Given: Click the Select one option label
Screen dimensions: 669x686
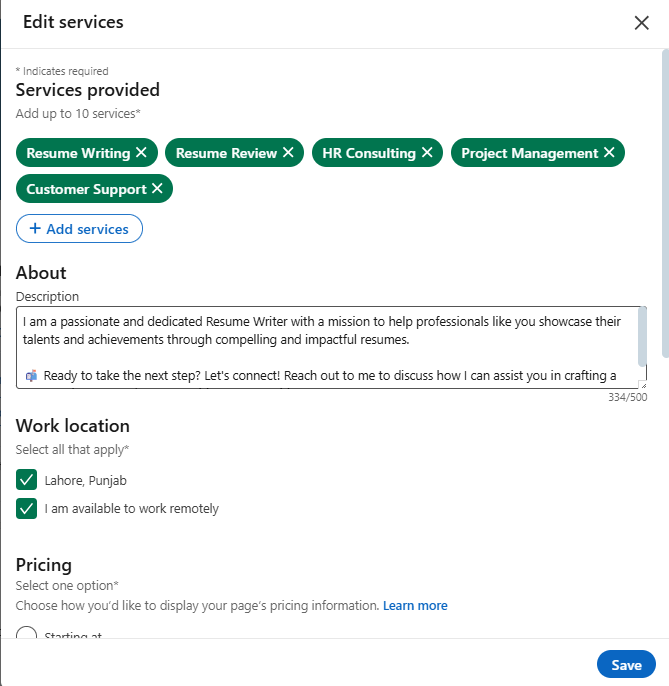Looking at the screenshot, I should 67,585.
